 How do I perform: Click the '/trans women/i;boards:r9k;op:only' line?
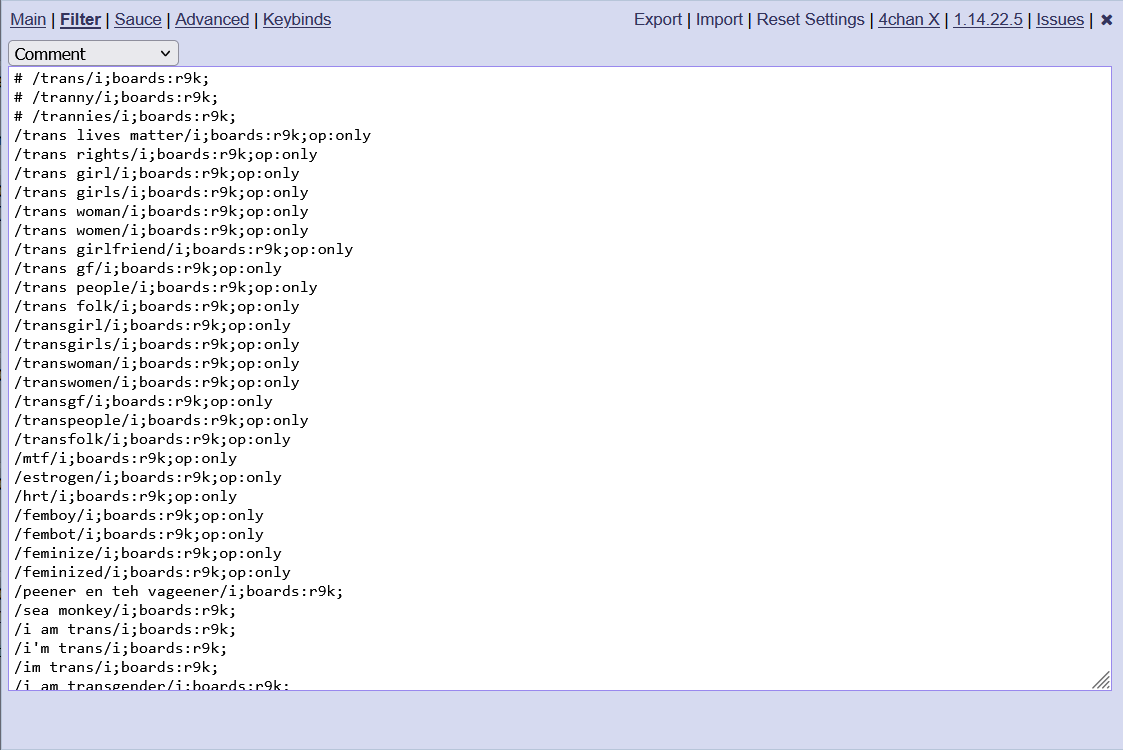161,231
